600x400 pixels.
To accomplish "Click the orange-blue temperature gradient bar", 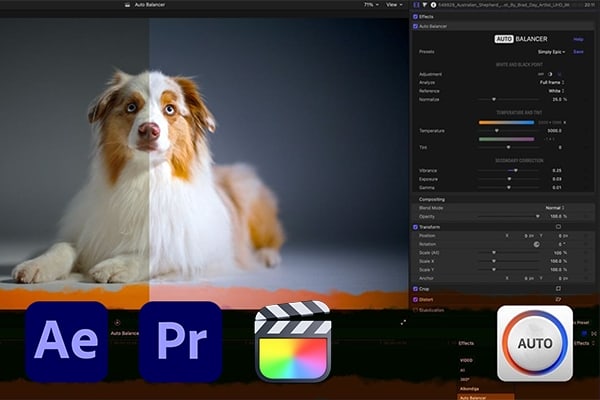I will click(x=506, y=122).
